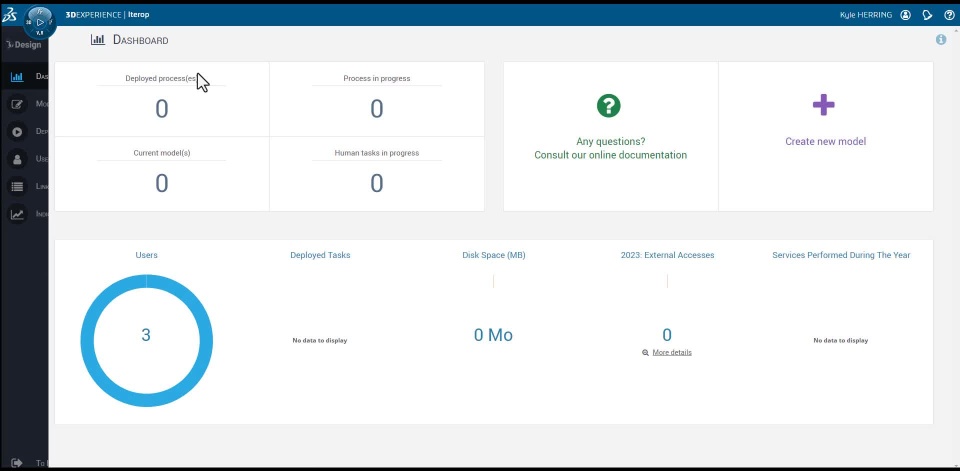Click the Users donut chart
This screenshot has height=471, width=960.
tap(146, 341)
